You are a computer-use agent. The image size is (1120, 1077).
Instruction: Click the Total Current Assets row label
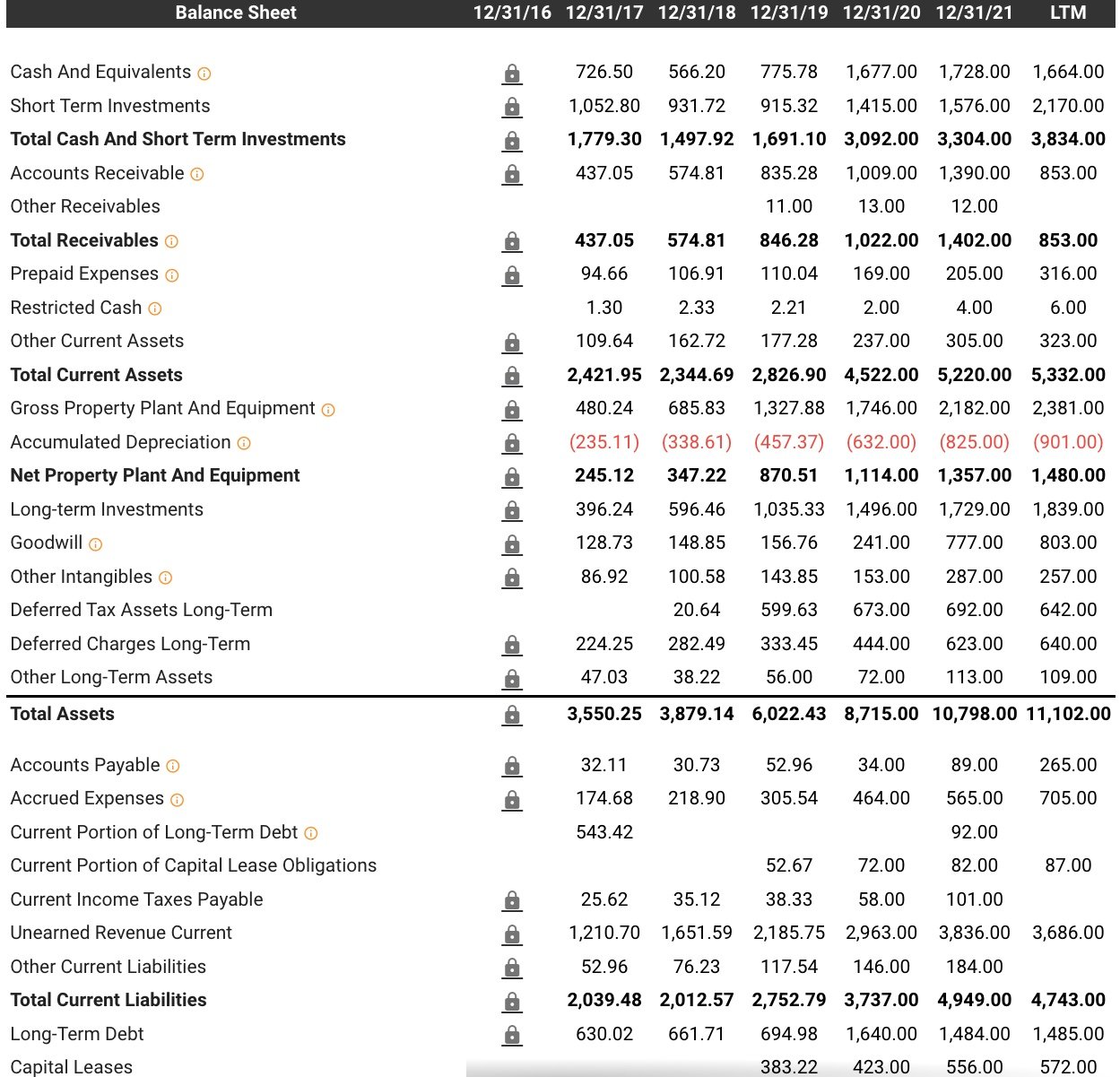(96, 375)
